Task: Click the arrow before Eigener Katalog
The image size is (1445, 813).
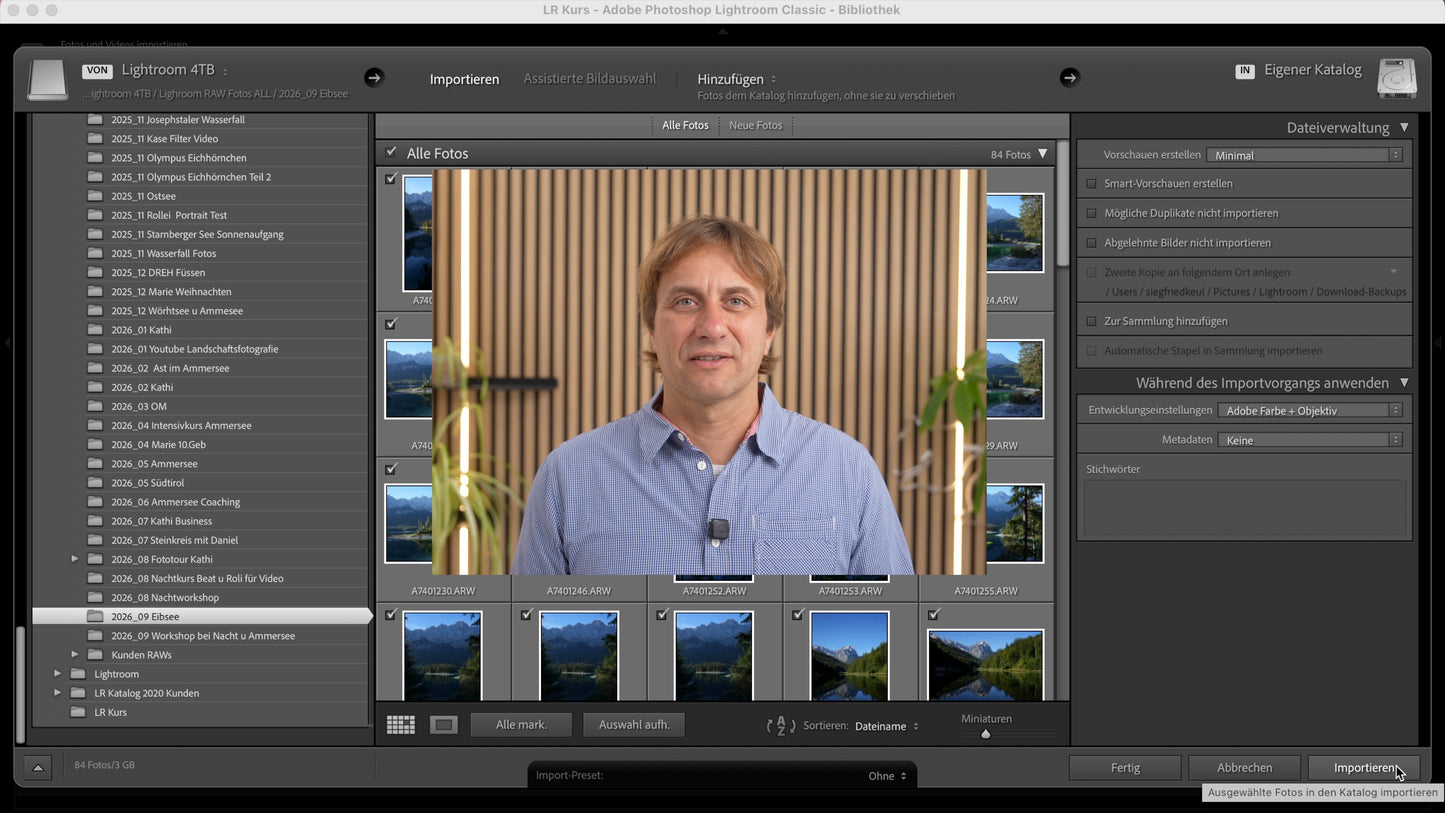Action: coord(1070,77)
